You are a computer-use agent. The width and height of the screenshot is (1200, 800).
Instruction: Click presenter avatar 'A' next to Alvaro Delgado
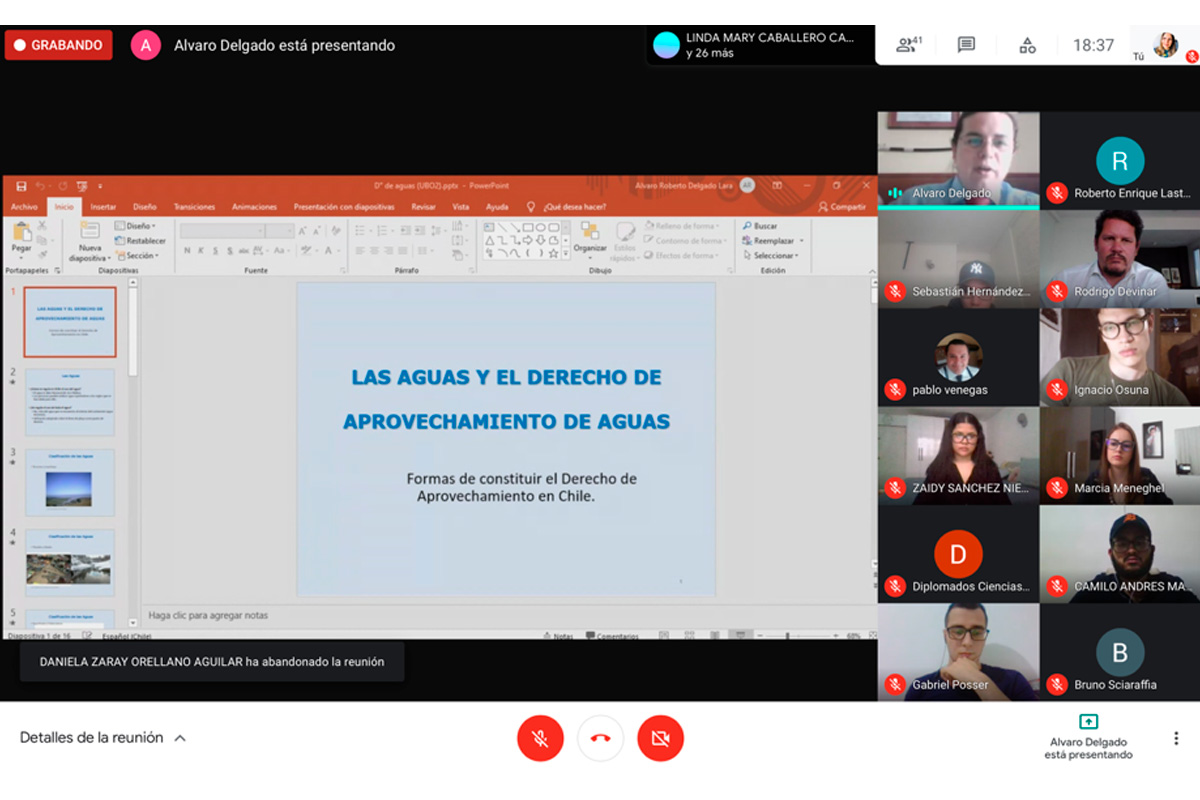pyautogui.click(x=146, y=45)
